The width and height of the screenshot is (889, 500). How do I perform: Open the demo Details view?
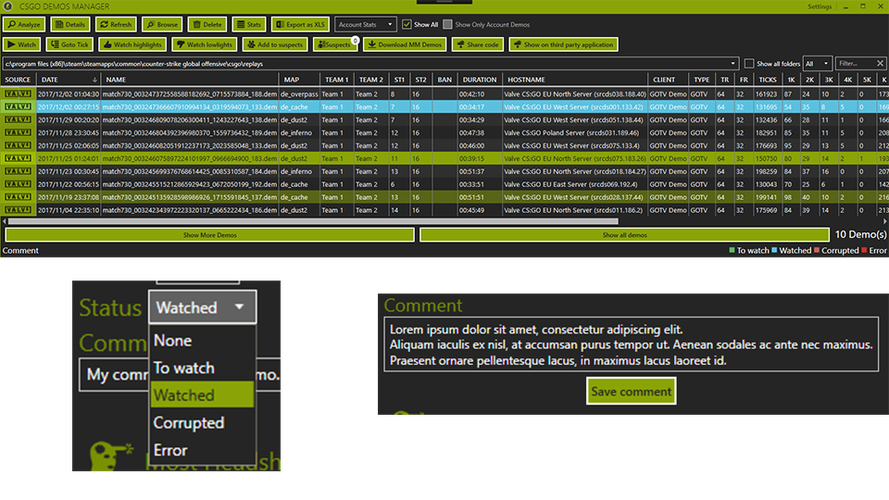pos(70,24)
